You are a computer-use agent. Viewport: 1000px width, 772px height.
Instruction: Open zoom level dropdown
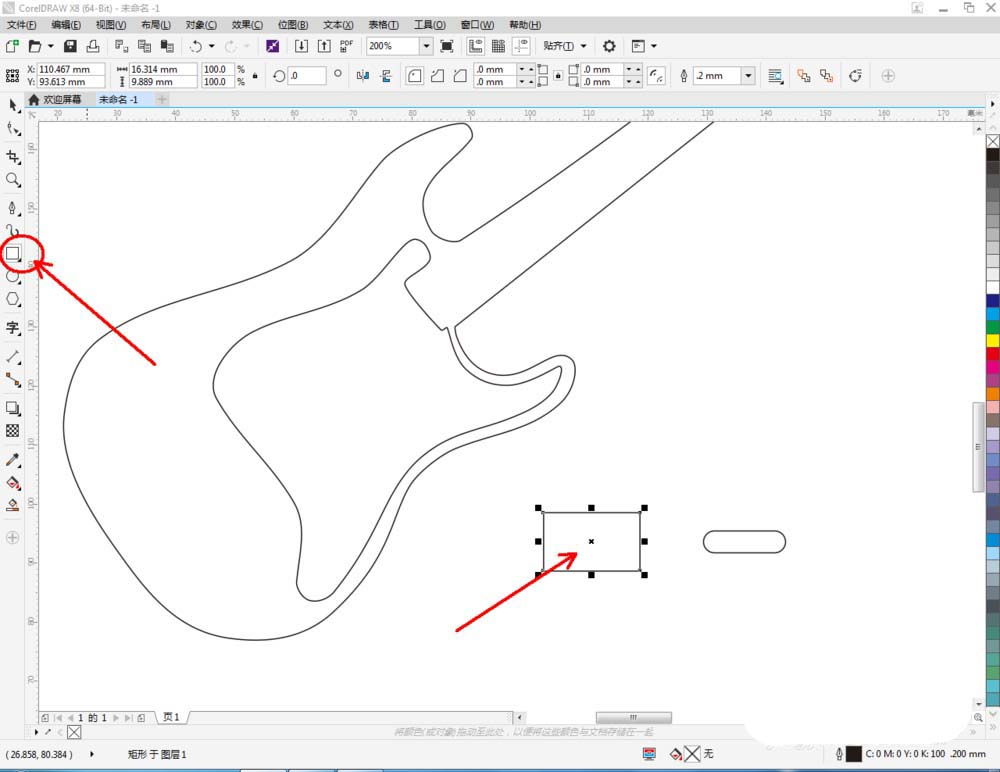(426, 46)
